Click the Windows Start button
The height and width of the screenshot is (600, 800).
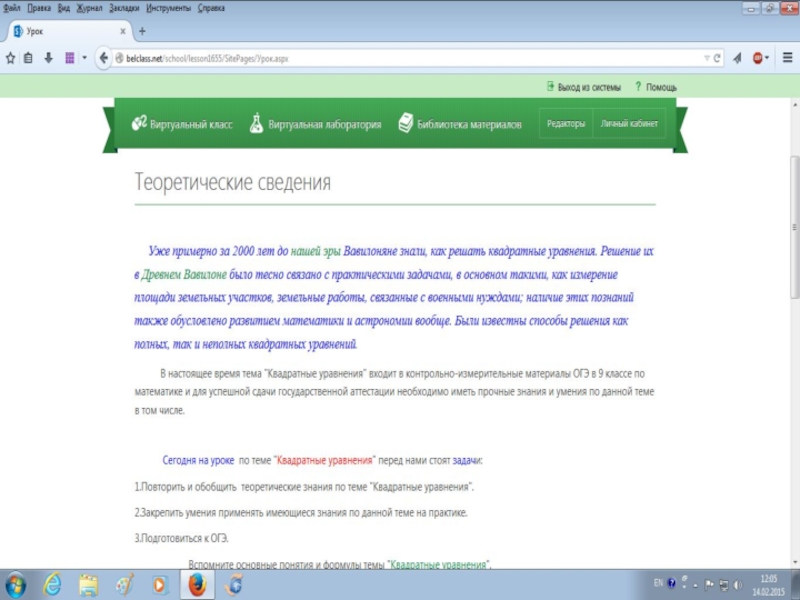[x=16, y=584]
